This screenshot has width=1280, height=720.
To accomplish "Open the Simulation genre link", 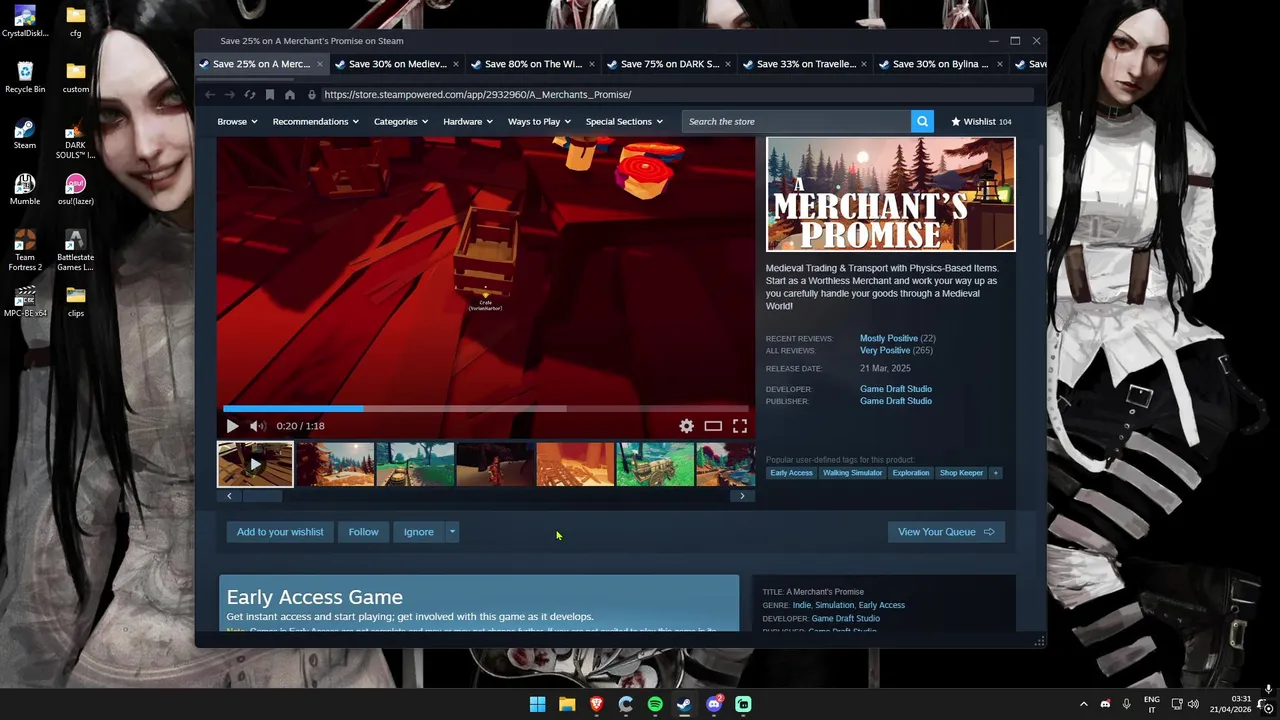I will 834,605.
